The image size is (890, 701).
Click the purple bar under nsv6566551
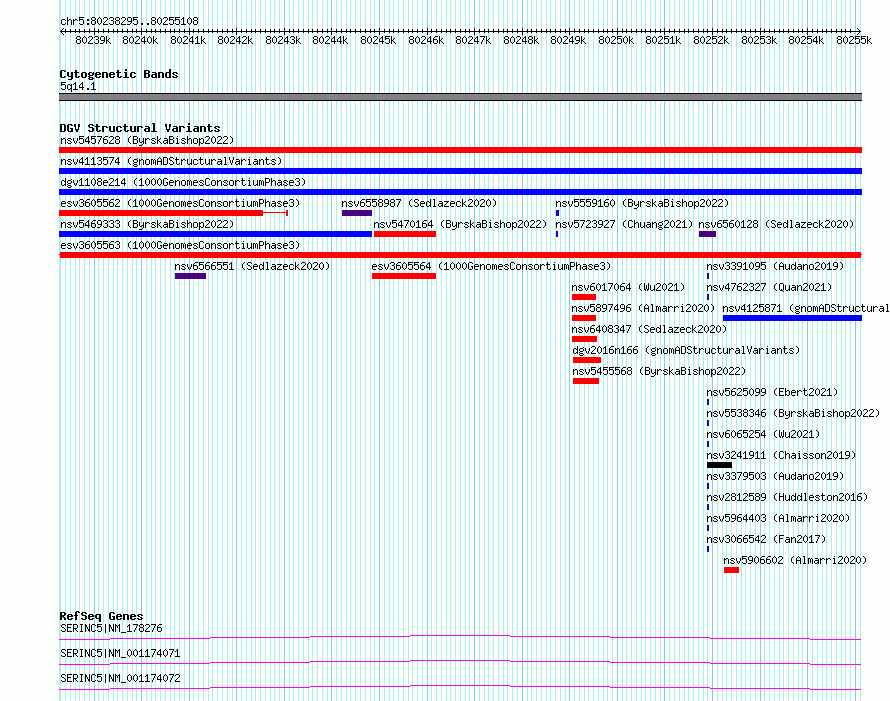pyautogui.click(x=190, y=276)
